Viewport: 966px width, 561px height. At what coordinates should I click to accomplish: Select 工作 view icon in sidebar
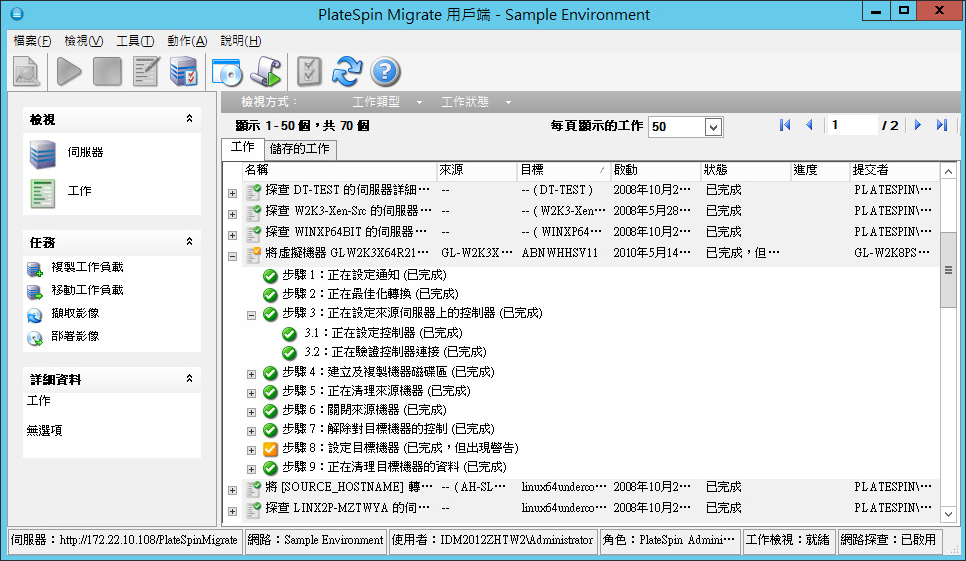[43, 191]
